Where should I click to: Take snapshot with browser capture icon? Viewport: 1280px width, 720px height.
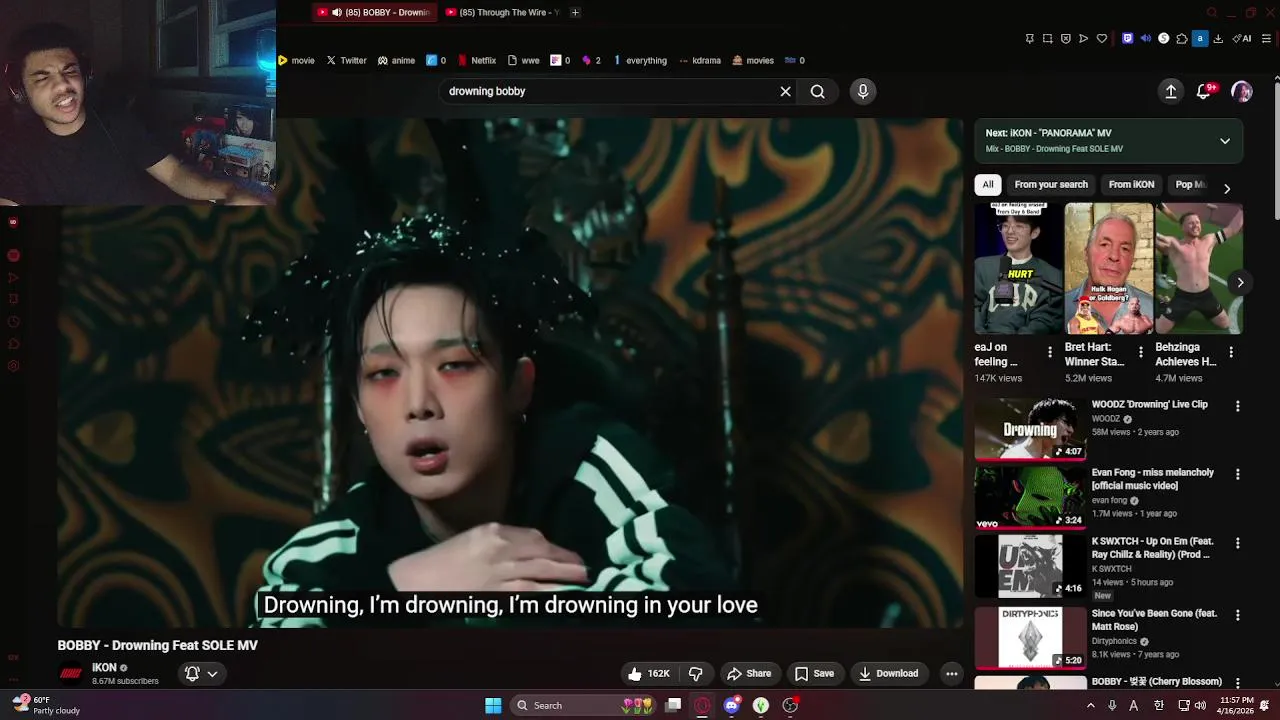coord(1047,39)
